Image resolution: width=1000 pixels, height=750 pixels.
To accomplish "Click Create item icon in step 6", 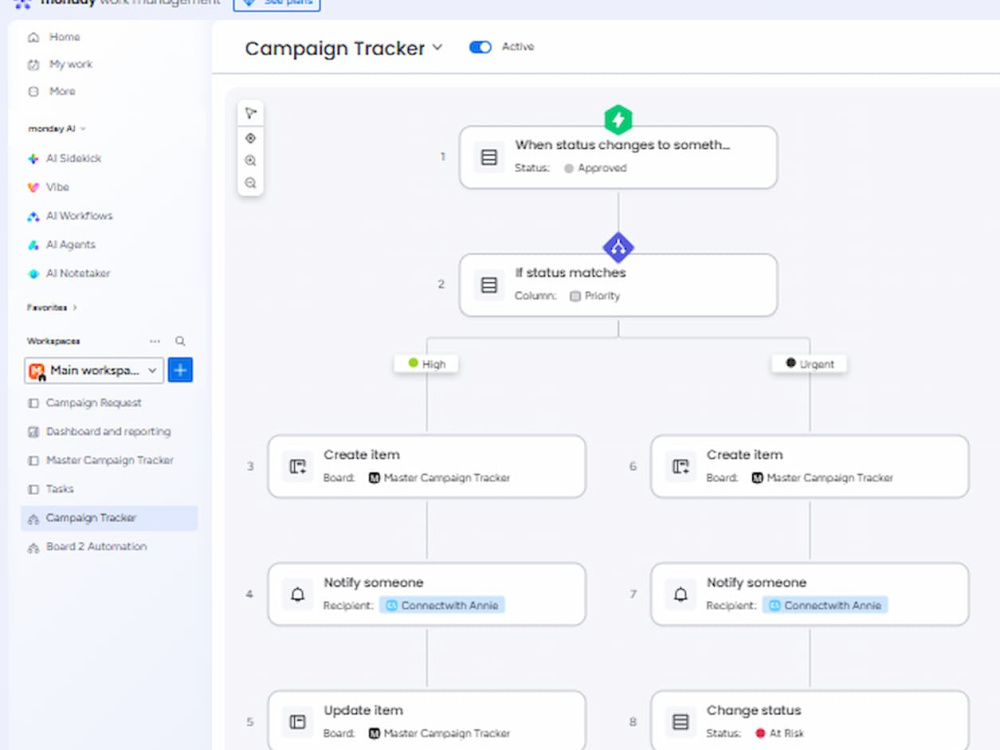I will coord(680,466).
